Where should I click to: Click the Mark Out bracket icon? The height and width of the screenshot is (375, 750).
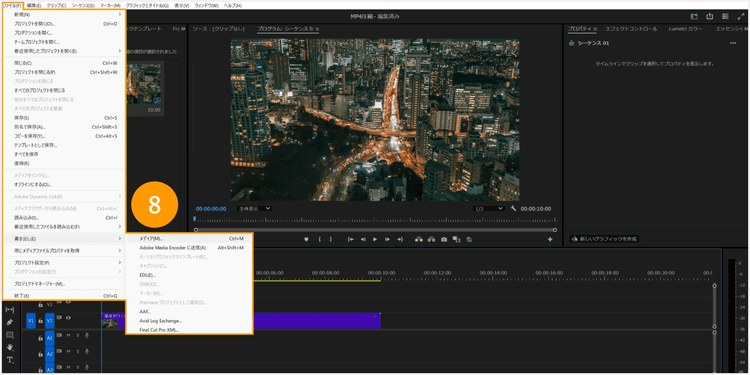[x=331, y=239]
